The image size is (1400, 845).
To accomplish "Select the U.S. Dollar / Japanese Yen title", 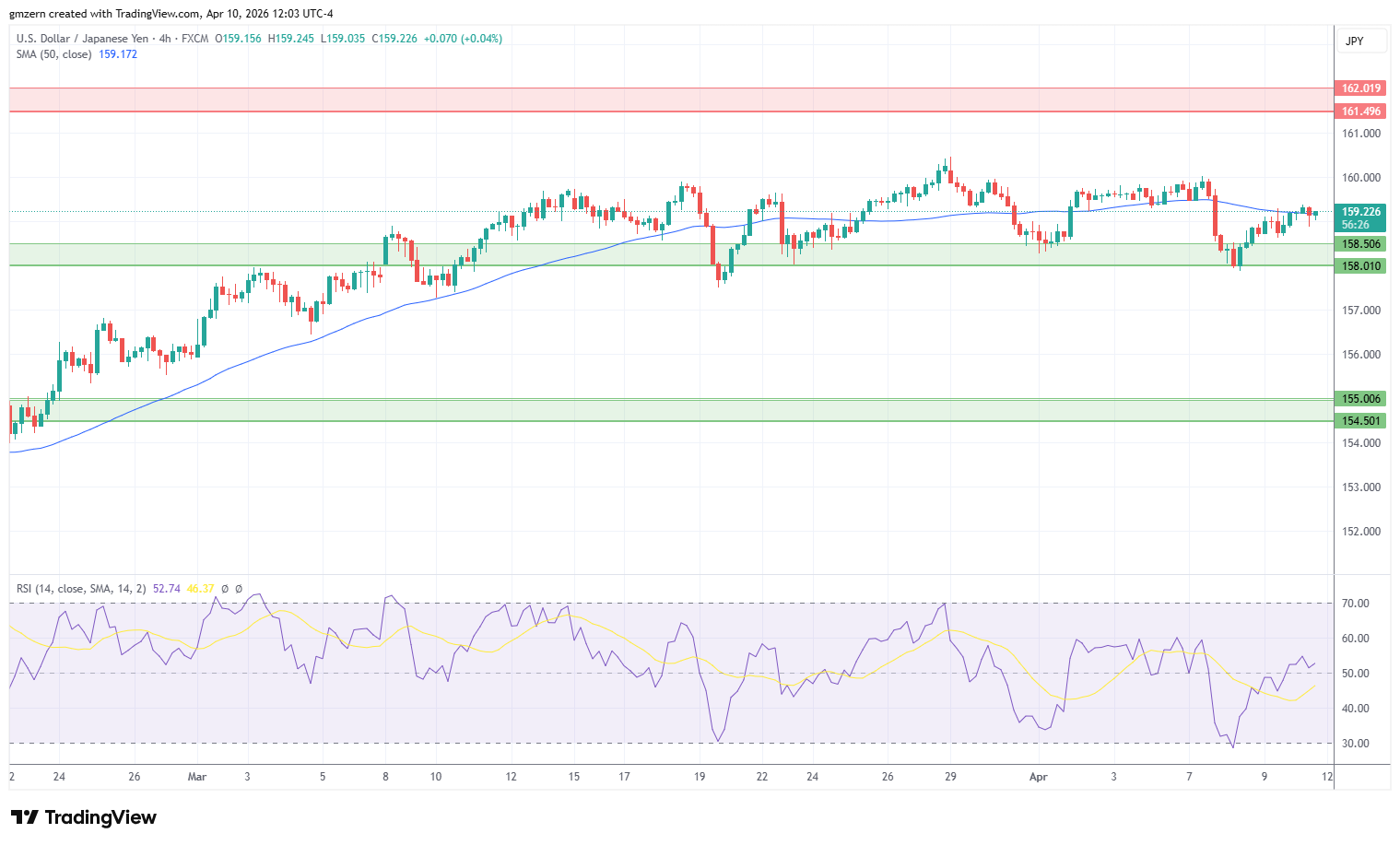I will coord(82,39).
